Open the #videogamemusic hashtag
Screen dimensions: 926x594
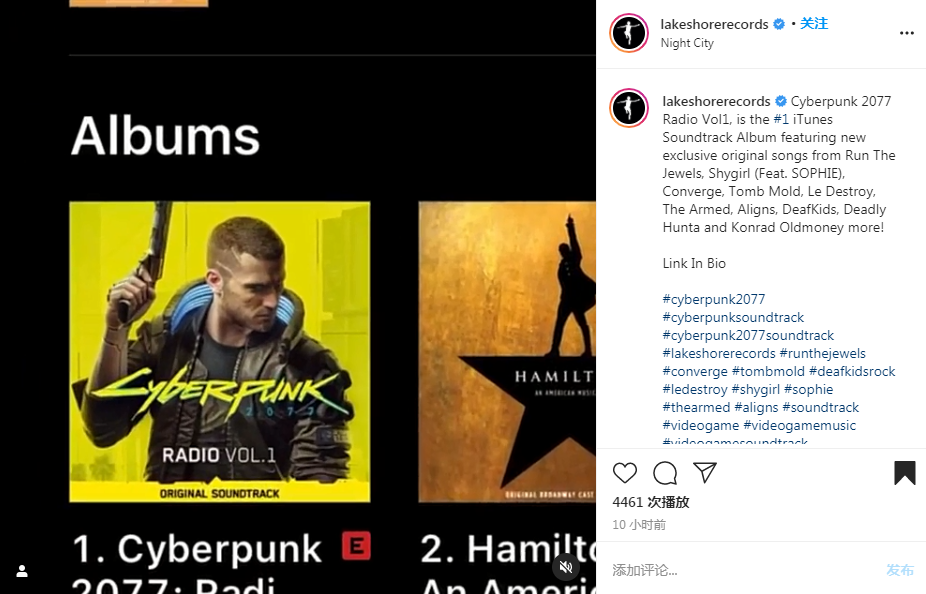(799, 425)
